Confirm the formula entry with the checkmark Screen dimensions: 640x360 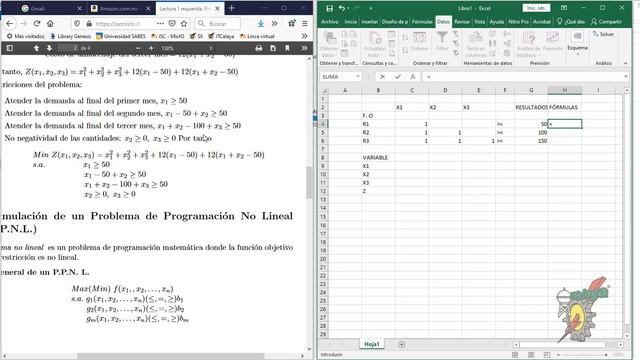point(398,76)
